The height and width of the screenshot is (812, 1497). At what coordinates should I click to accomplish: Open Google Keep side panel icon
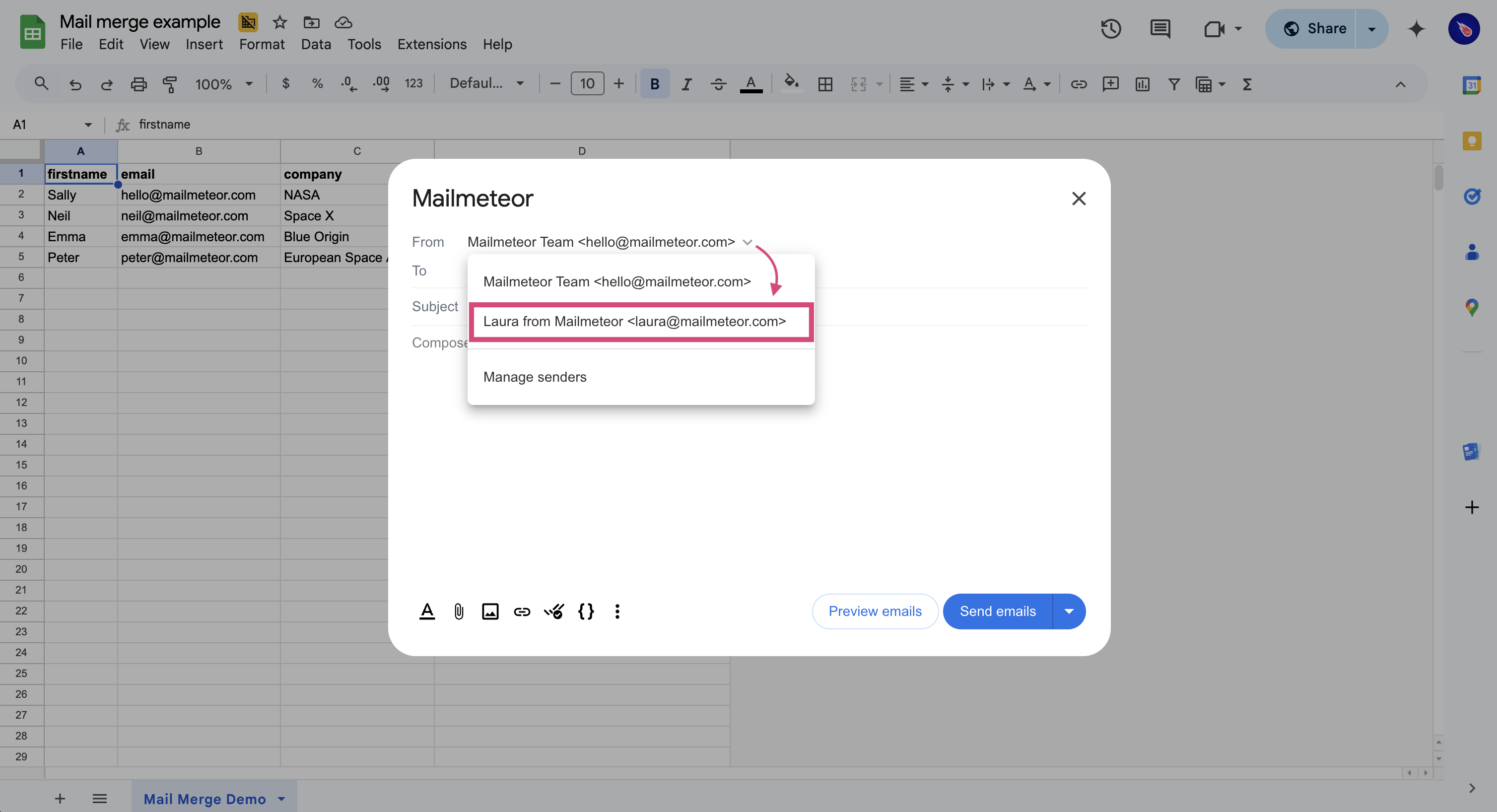coord(1471,140)
